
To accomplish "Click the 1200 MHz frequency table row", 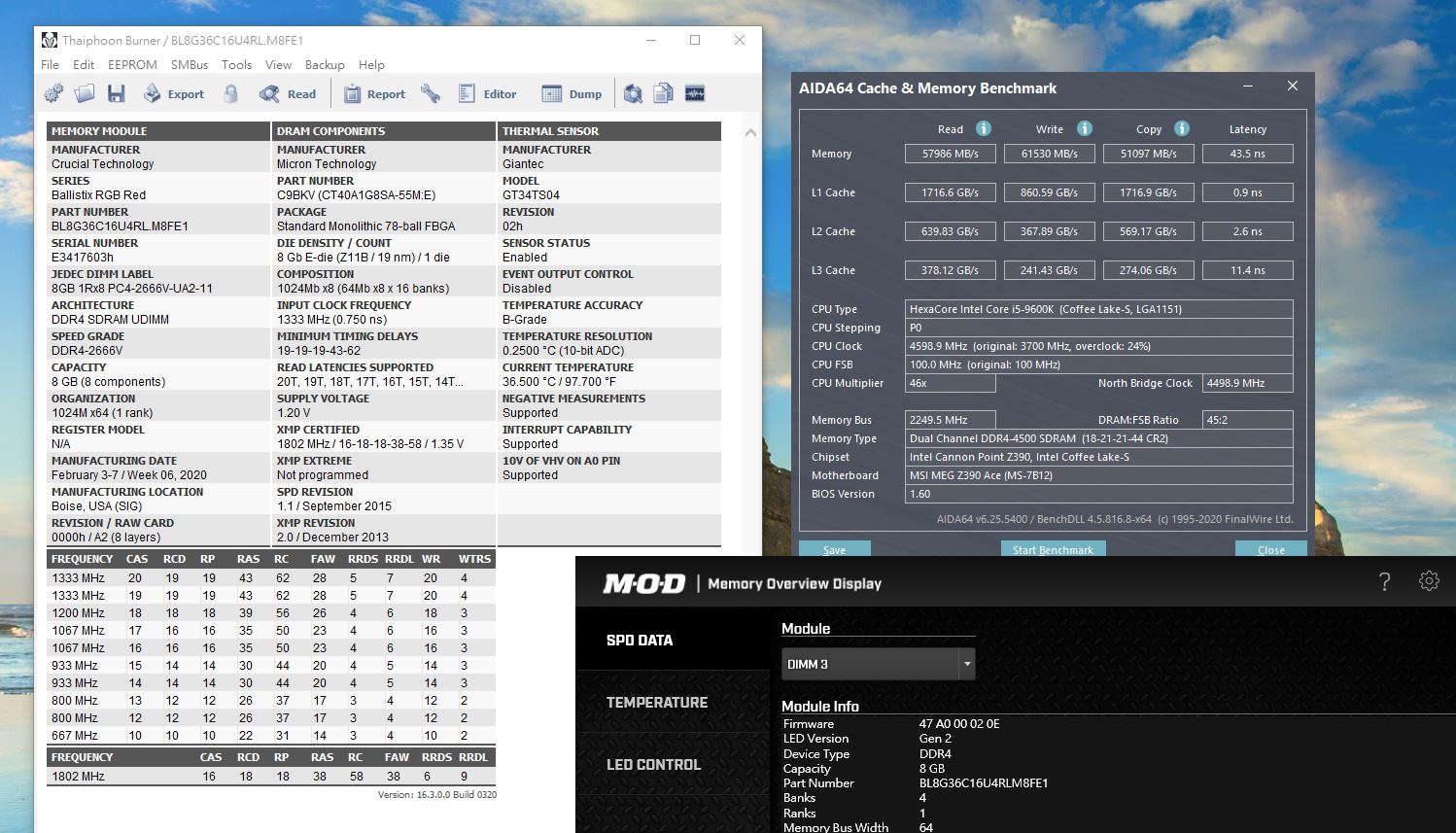I will (x=271, y=613).
